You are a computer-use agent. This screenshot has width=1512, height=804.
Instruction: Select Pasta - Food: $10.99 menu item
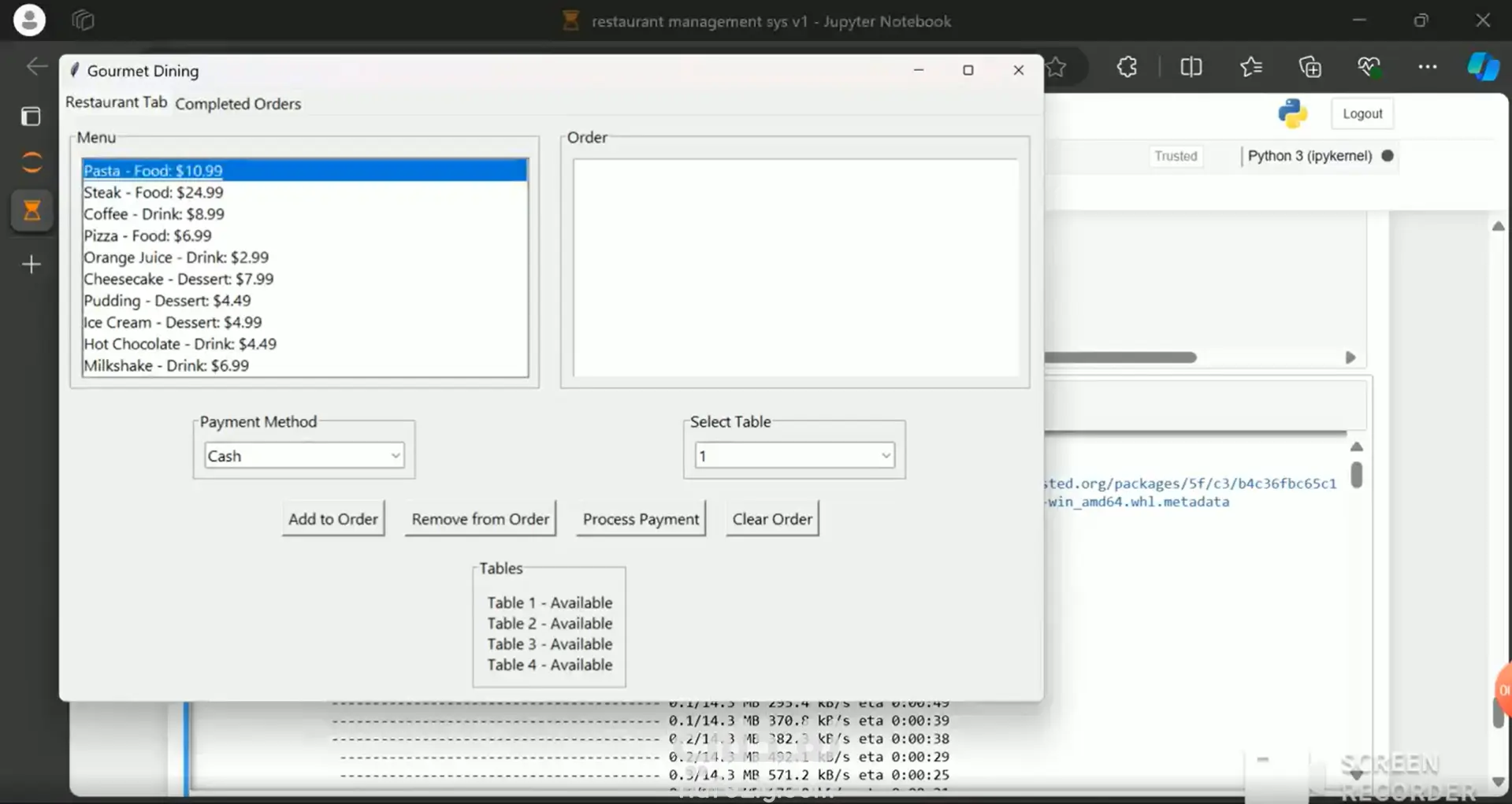point(305,170)
